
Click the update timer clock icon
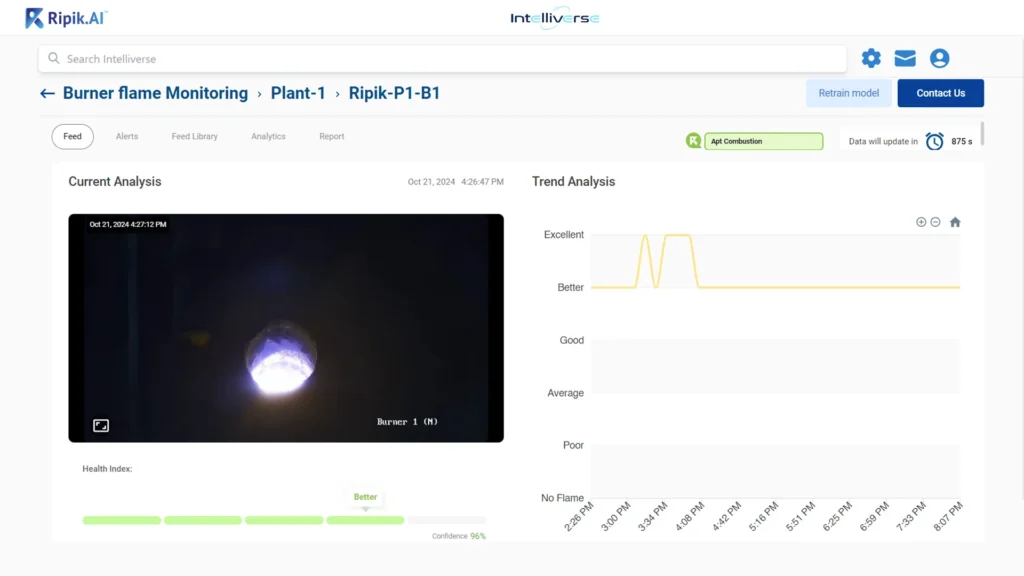pyautogui.click(x=934, y=141)
